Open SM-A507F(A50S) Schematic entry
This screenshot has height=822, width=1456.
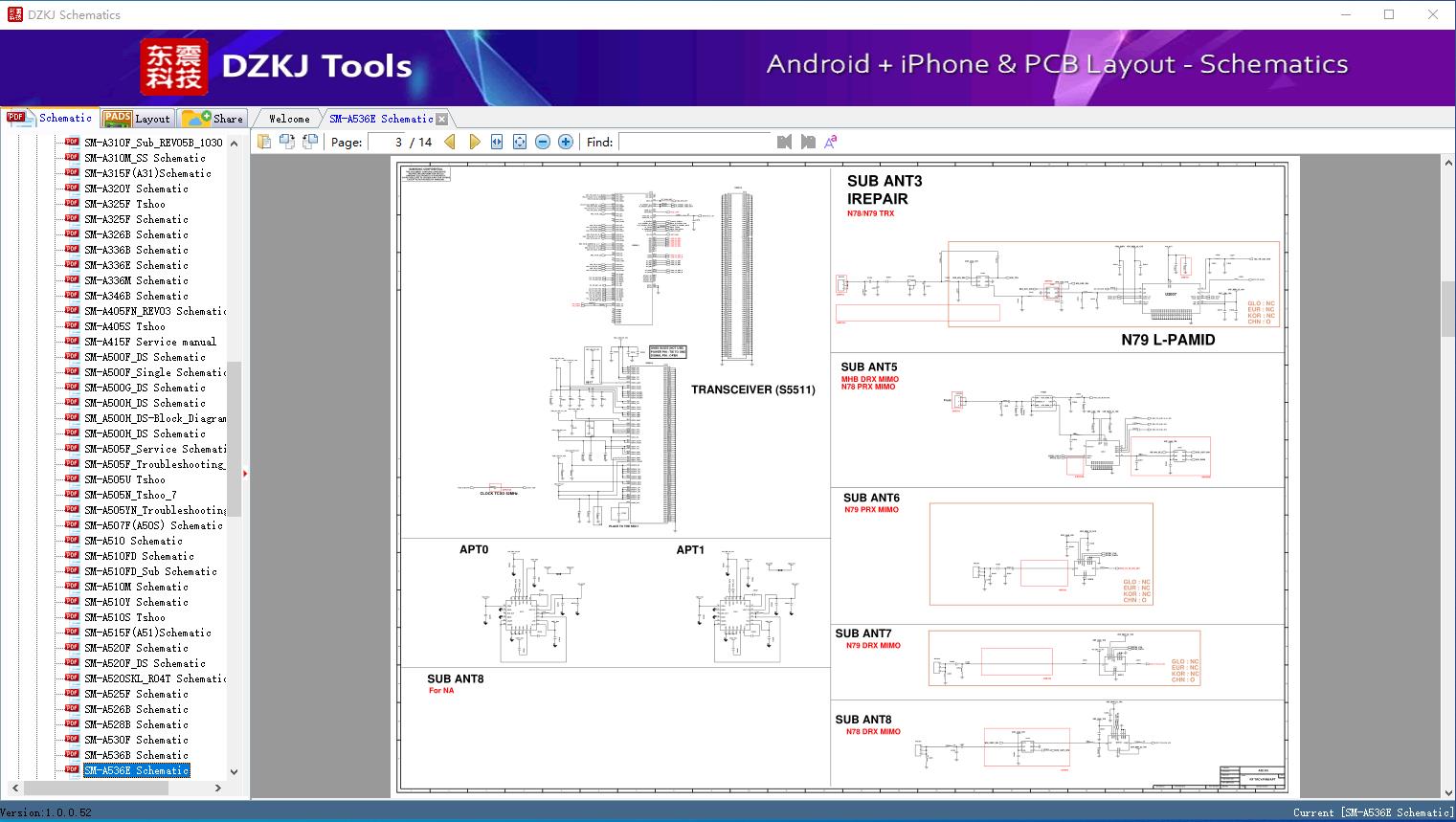(153, 525)
